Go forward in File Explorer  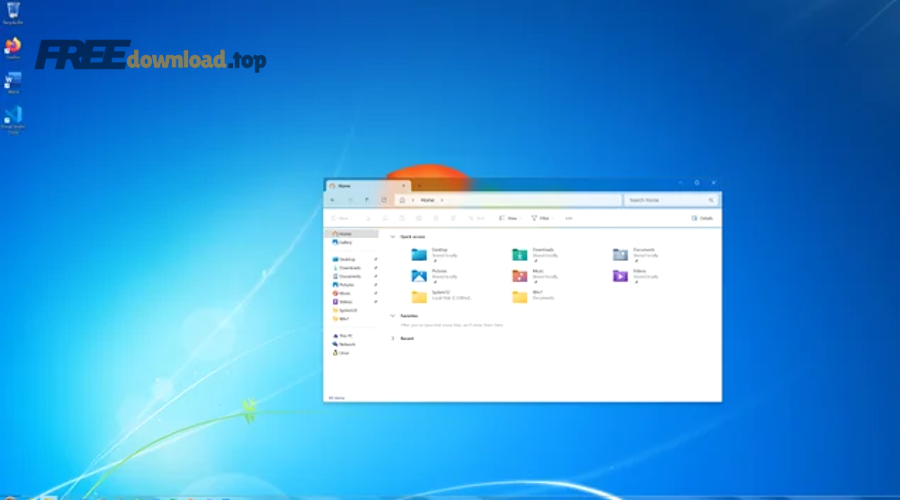click(x=350, y=200)
